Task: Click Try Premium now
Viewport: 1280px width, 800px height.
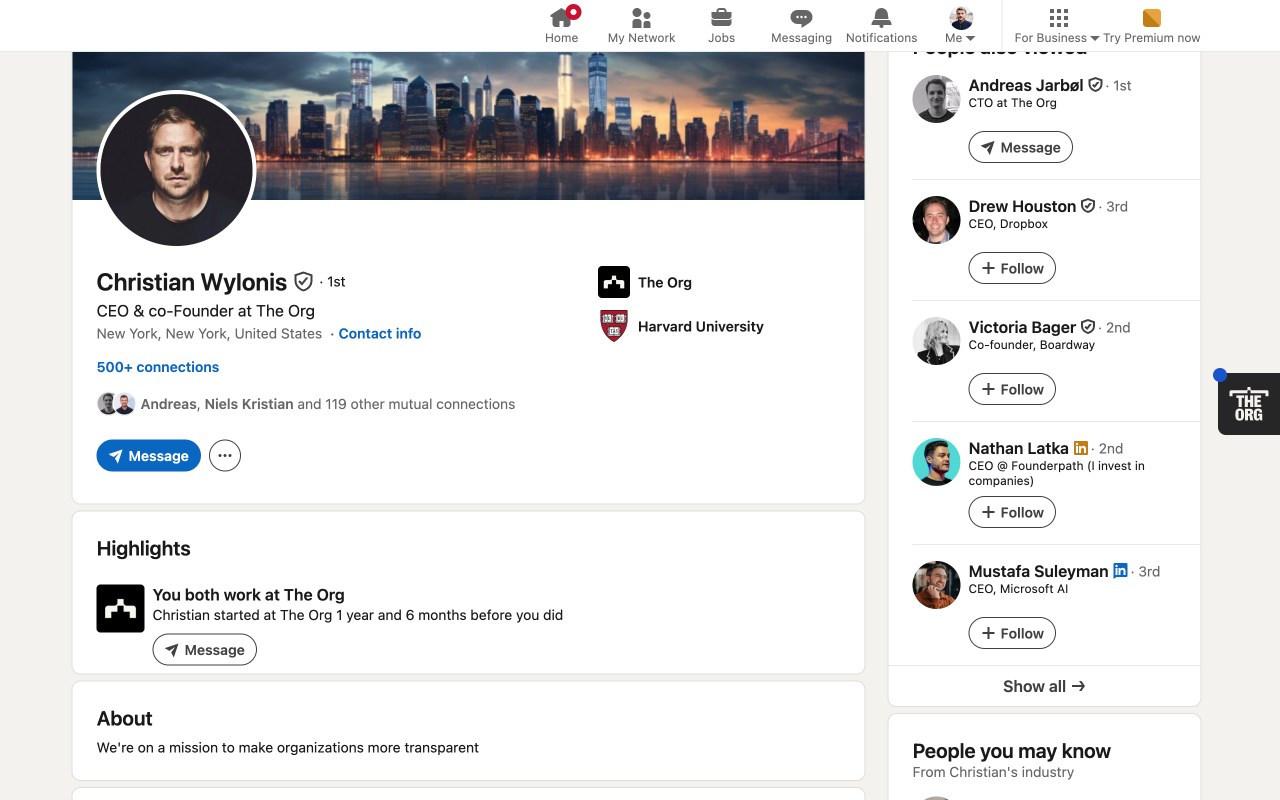Action: (x=1151, y=25)
